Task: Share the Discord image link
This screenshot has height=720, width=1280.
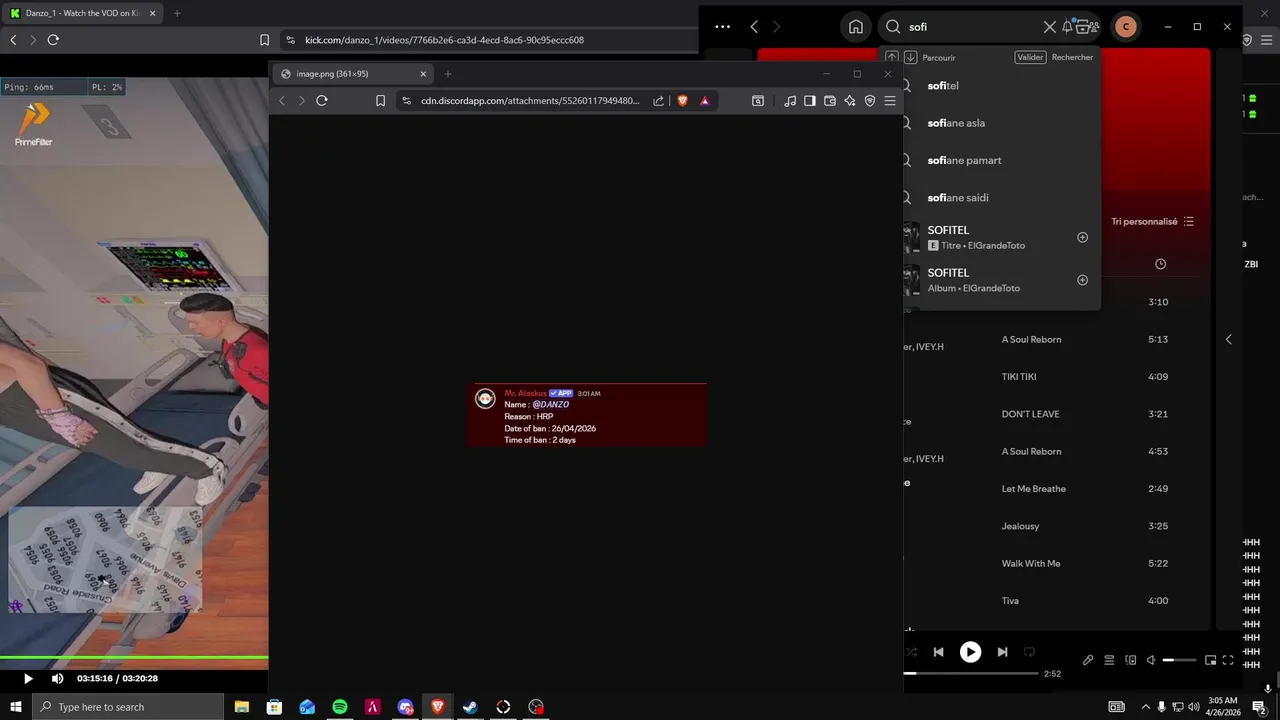Action: [658, 100]
